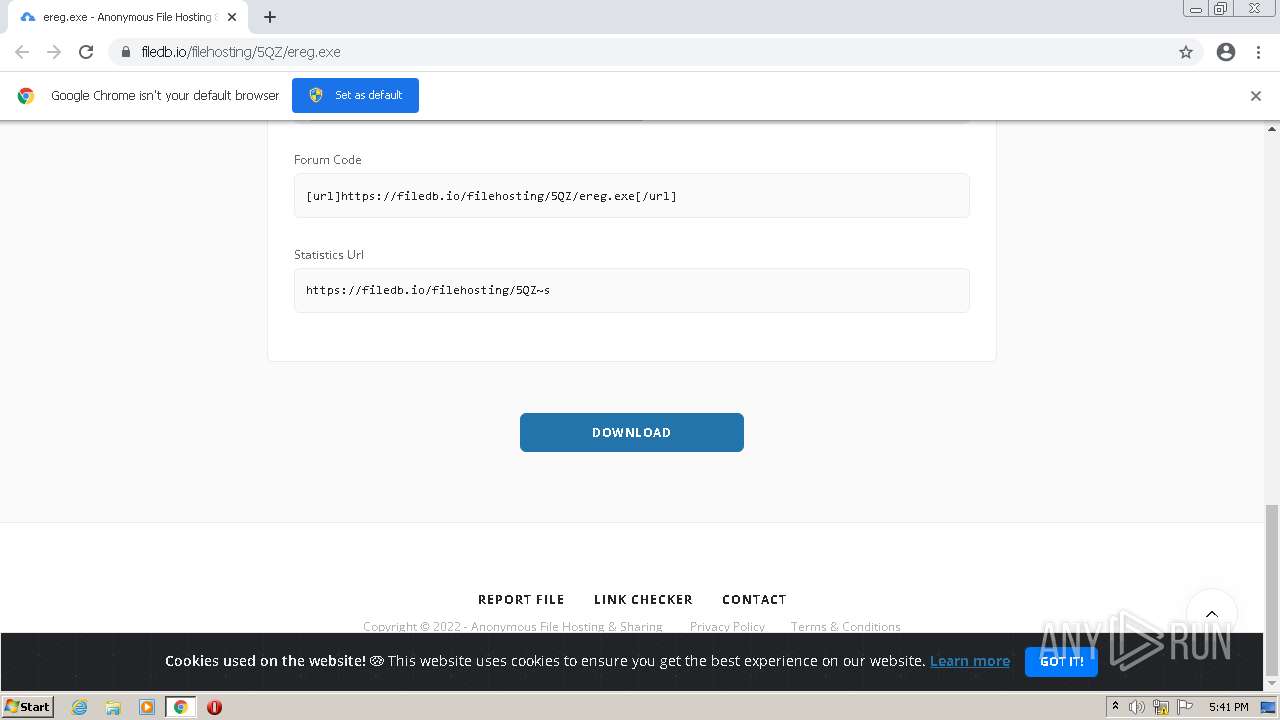
Task: Open the Terms & Conditions link
Action: (x=845, y=627)
